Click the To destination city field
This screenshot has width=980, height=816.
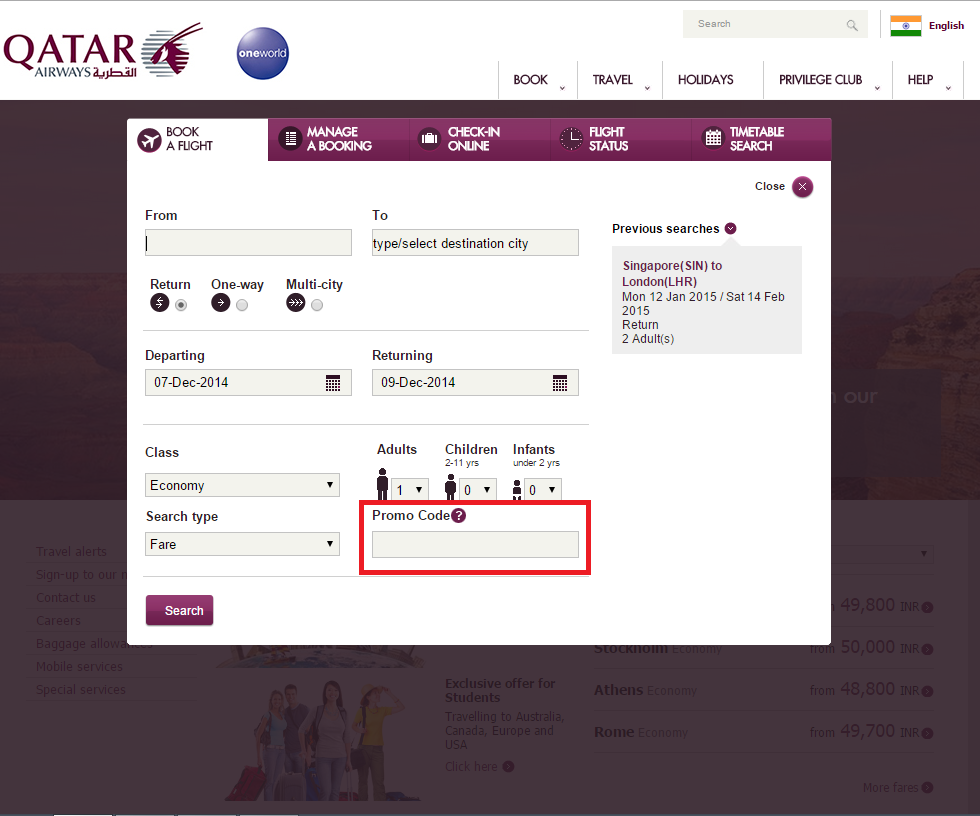(x=475, y=242)
